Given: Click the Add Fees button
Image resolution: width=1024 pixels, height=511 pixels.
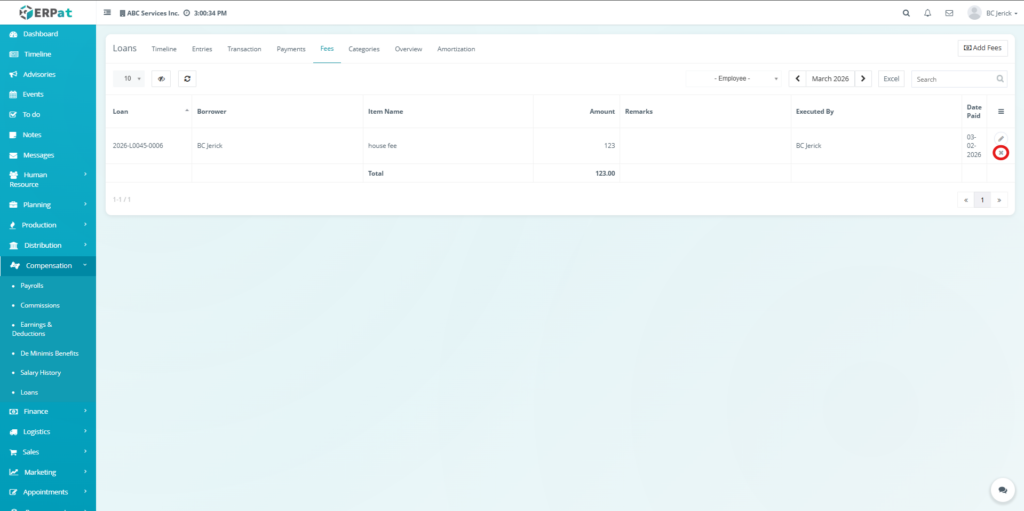Looking at the screenshot, I should coord(982,48).
